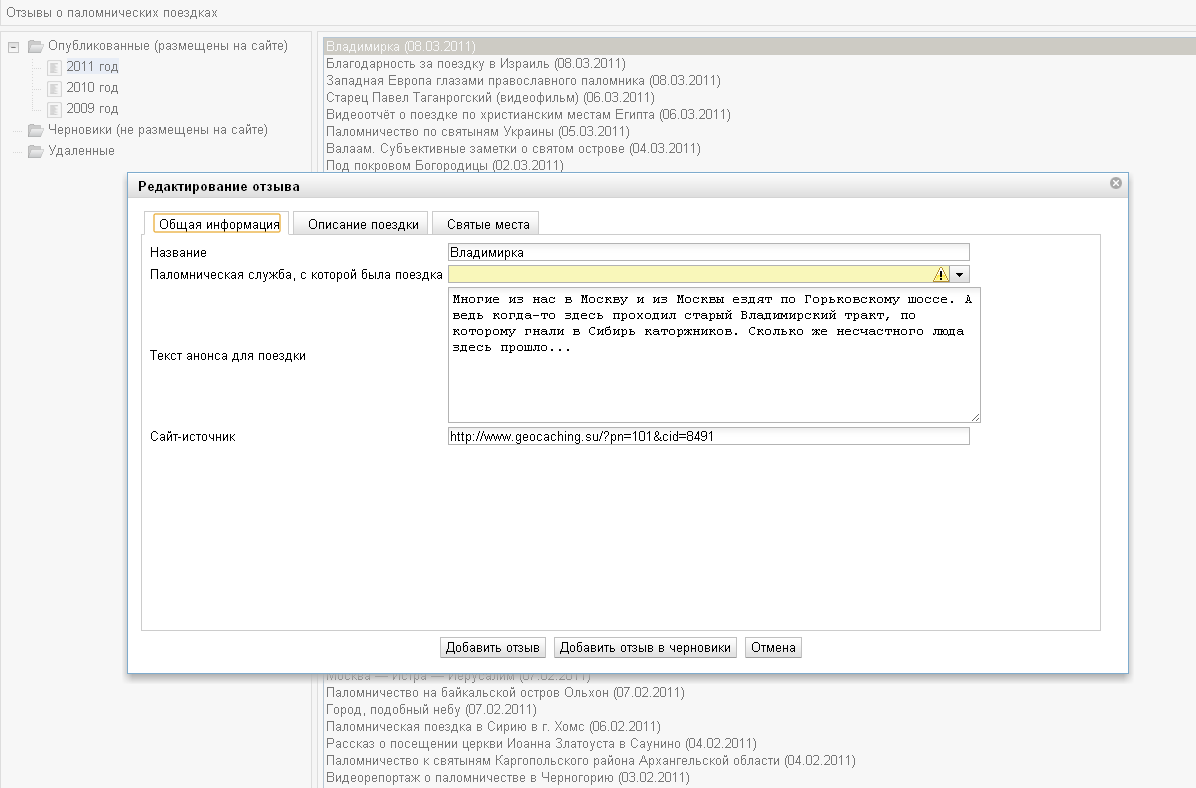
Task: Click the 2011 год document icon
Action: pos(54,67)
